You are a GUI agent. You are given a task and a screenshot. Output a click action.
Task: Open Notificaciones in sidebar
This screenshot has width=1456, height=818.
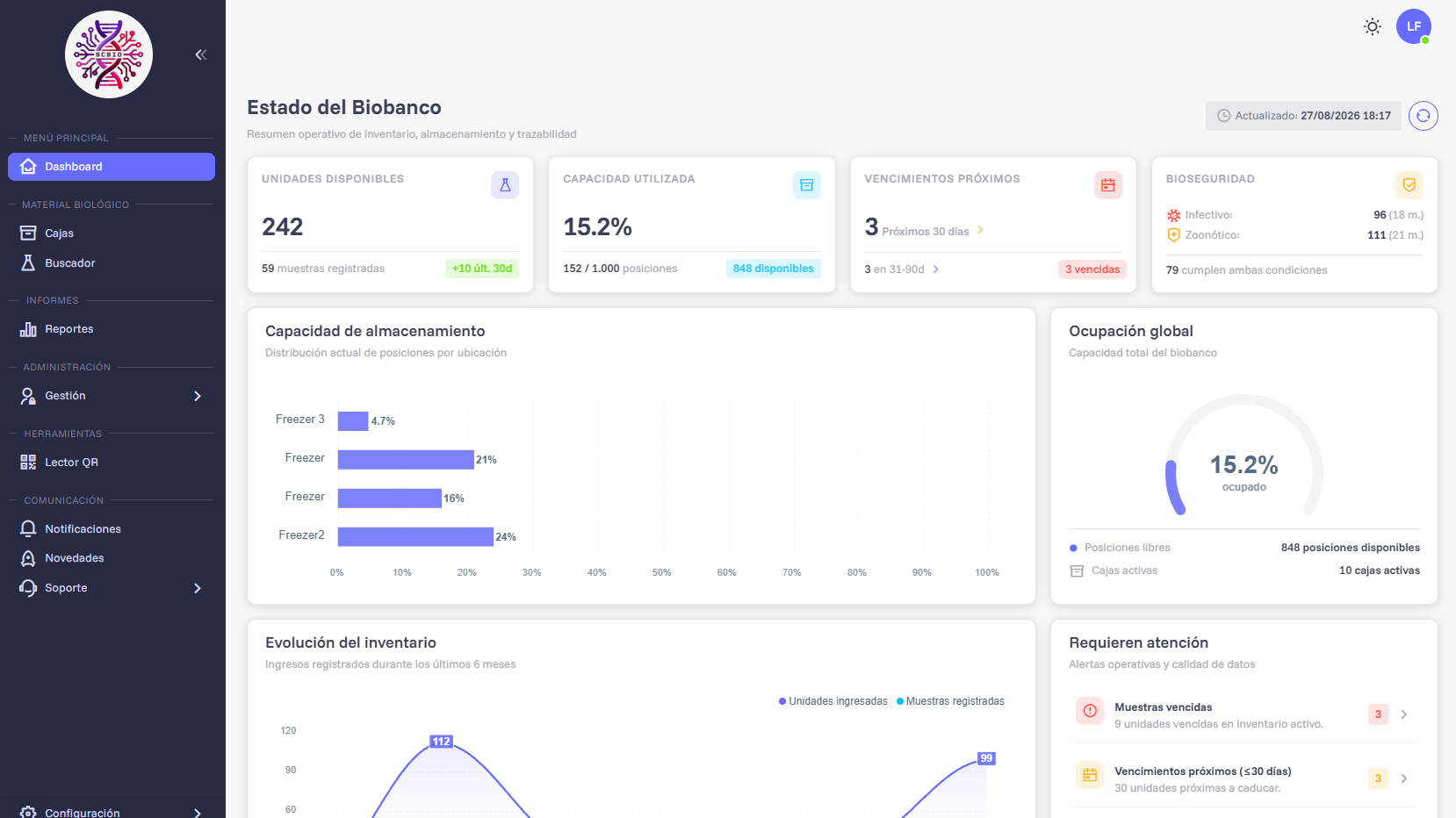coord(112,529)
